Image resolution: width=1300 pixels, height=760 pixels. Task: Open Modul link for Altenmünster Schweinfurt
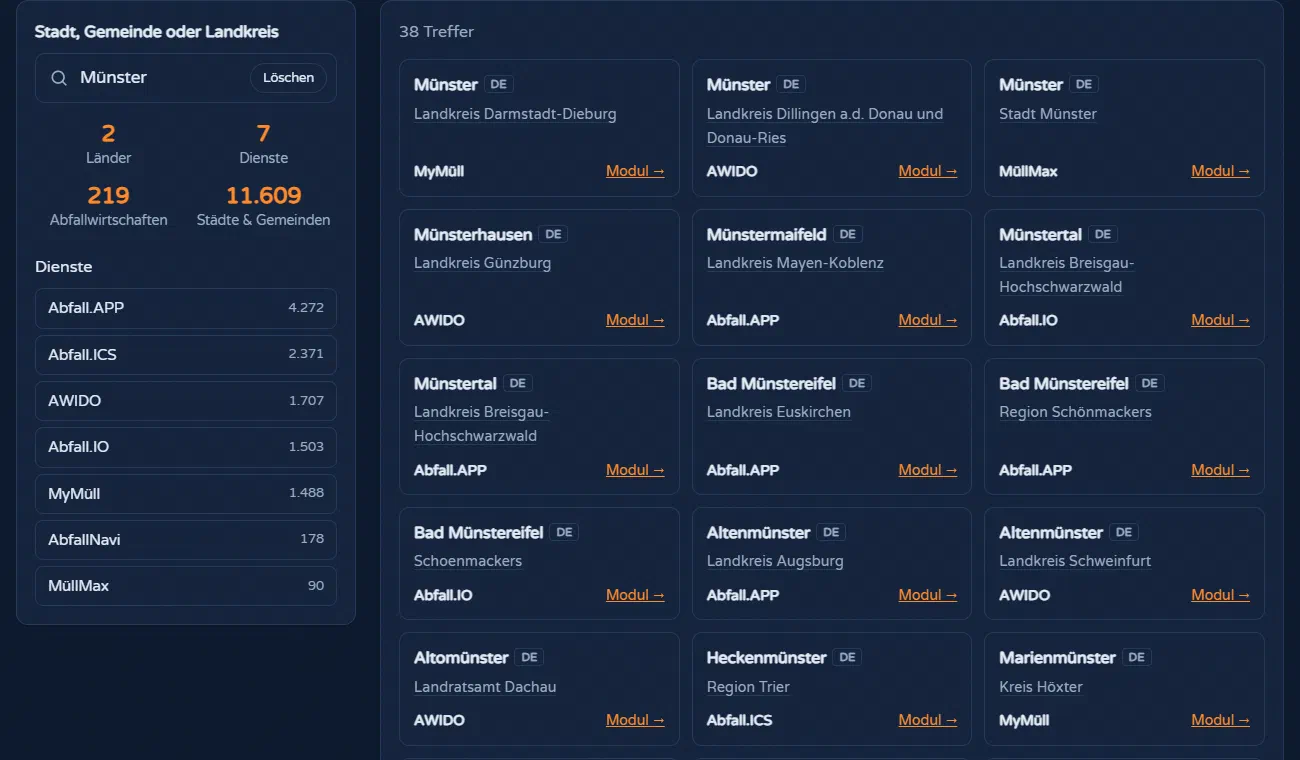coord(1220,595)
